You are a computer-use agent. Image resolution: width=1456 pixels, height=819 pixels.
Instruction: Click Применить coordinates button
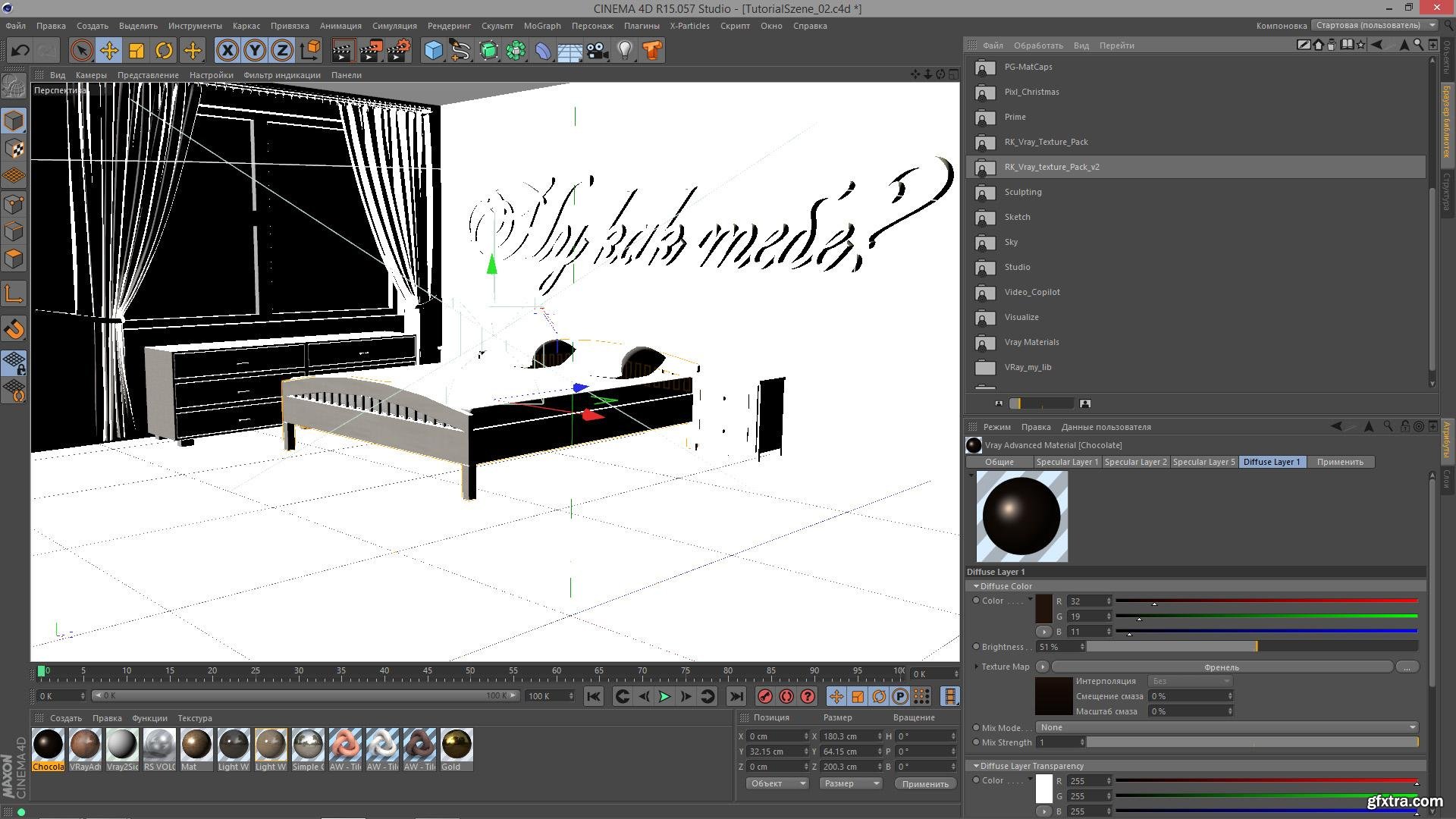click(925, 783)
